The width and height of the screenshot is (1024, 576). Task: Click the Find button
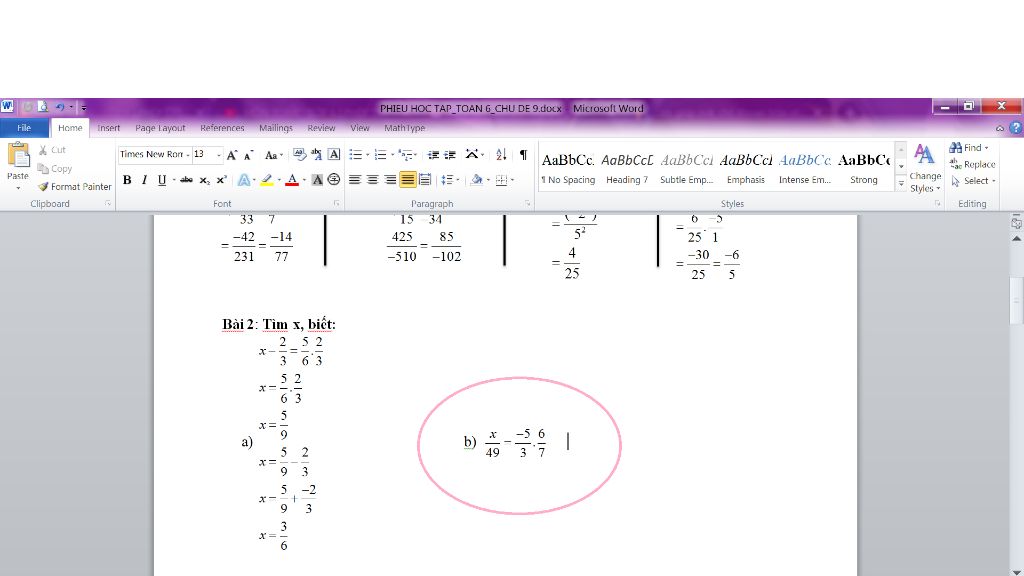coord(967,148)
